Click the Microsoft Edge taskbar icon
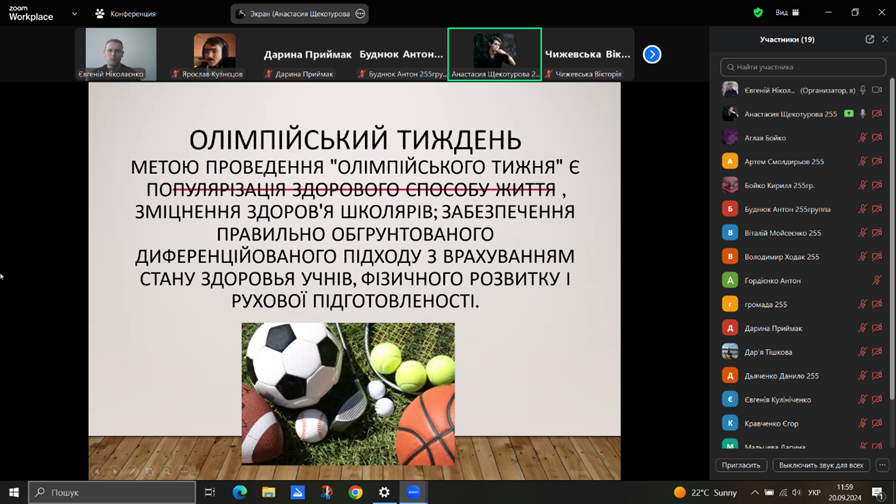 240,492
